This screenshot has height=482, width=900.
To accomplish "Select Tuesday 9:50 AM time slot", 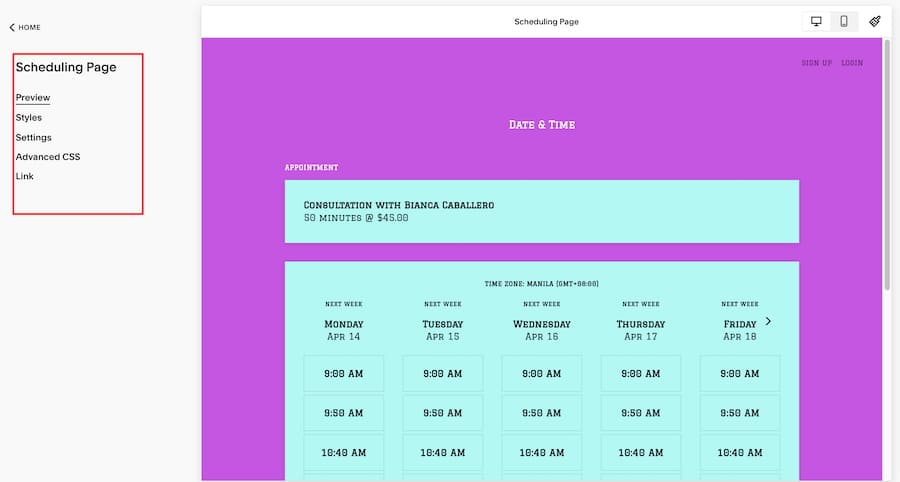I will coord(442,413).
